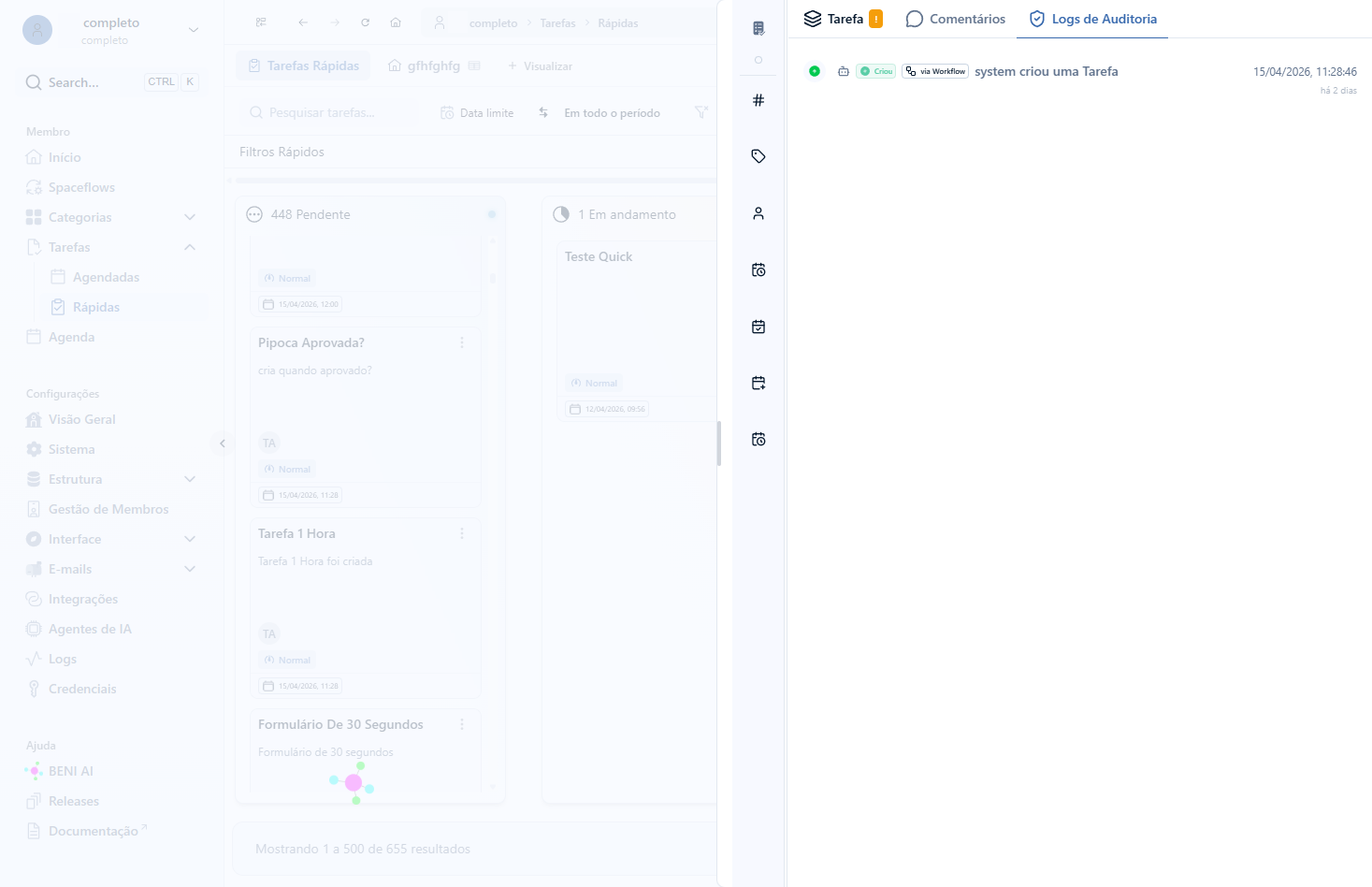The image size is (1372, 887).
Task: Click the calendar-plus icon in the side strip
Action: 758,383
